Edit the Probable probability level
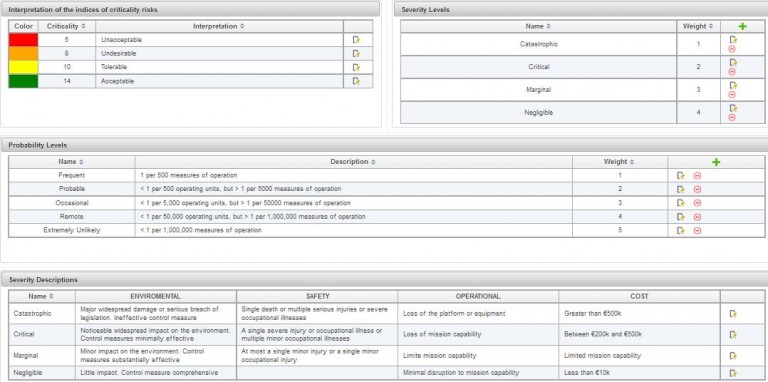This screenshot has height=382, width=768. pos(680,189)
